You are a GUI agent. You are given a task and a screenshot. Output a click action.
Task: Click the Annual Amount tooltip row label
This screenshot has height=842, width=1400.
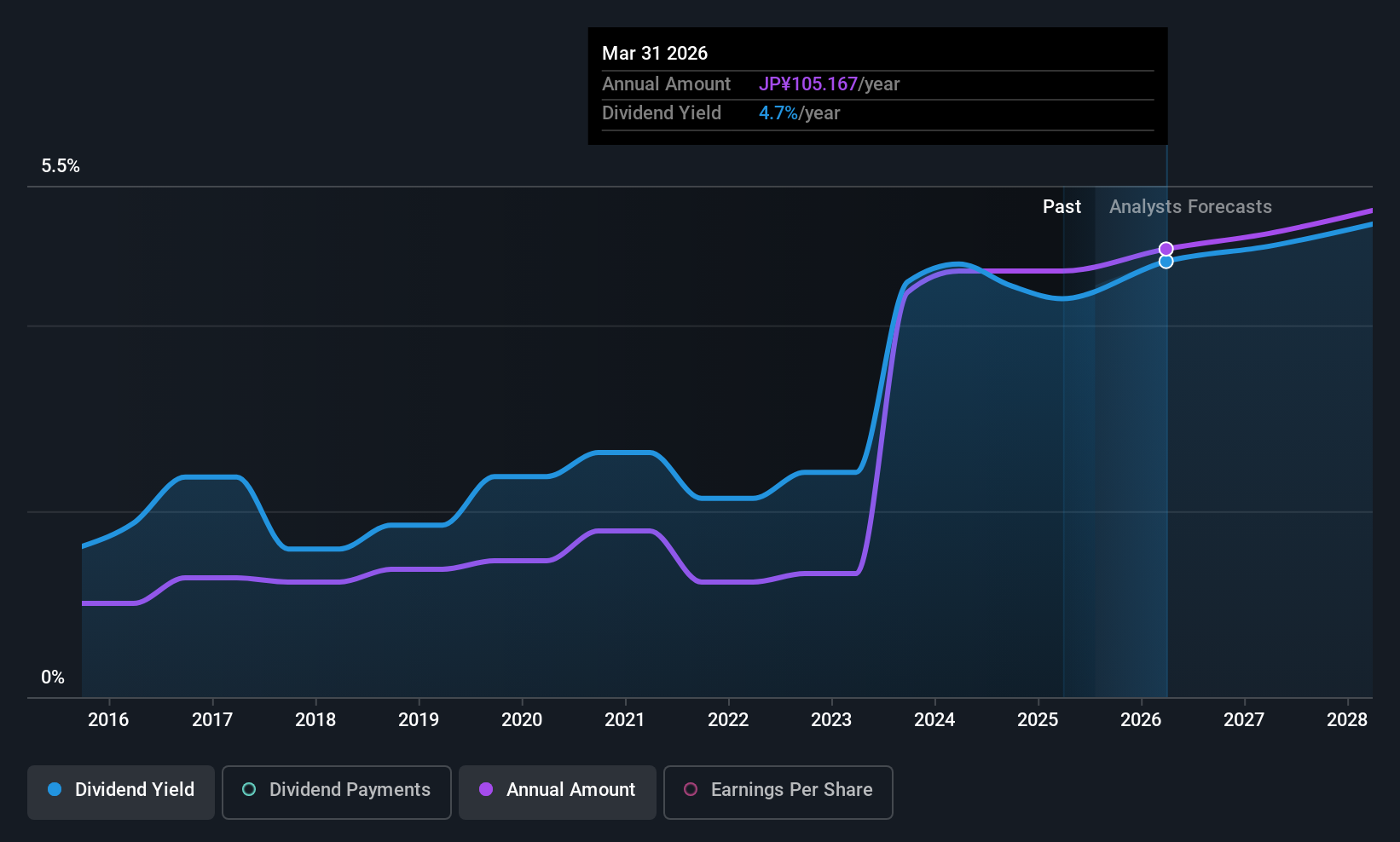pyautogui.click(x=666, y=84)
